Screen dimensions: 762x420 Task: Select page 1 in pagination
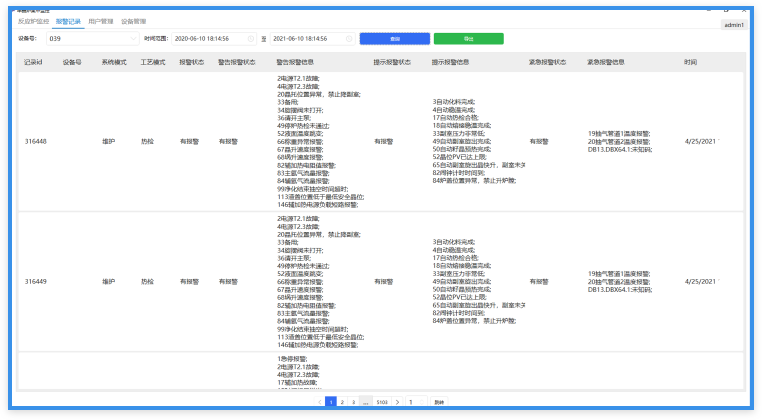[x=331, y=401]
